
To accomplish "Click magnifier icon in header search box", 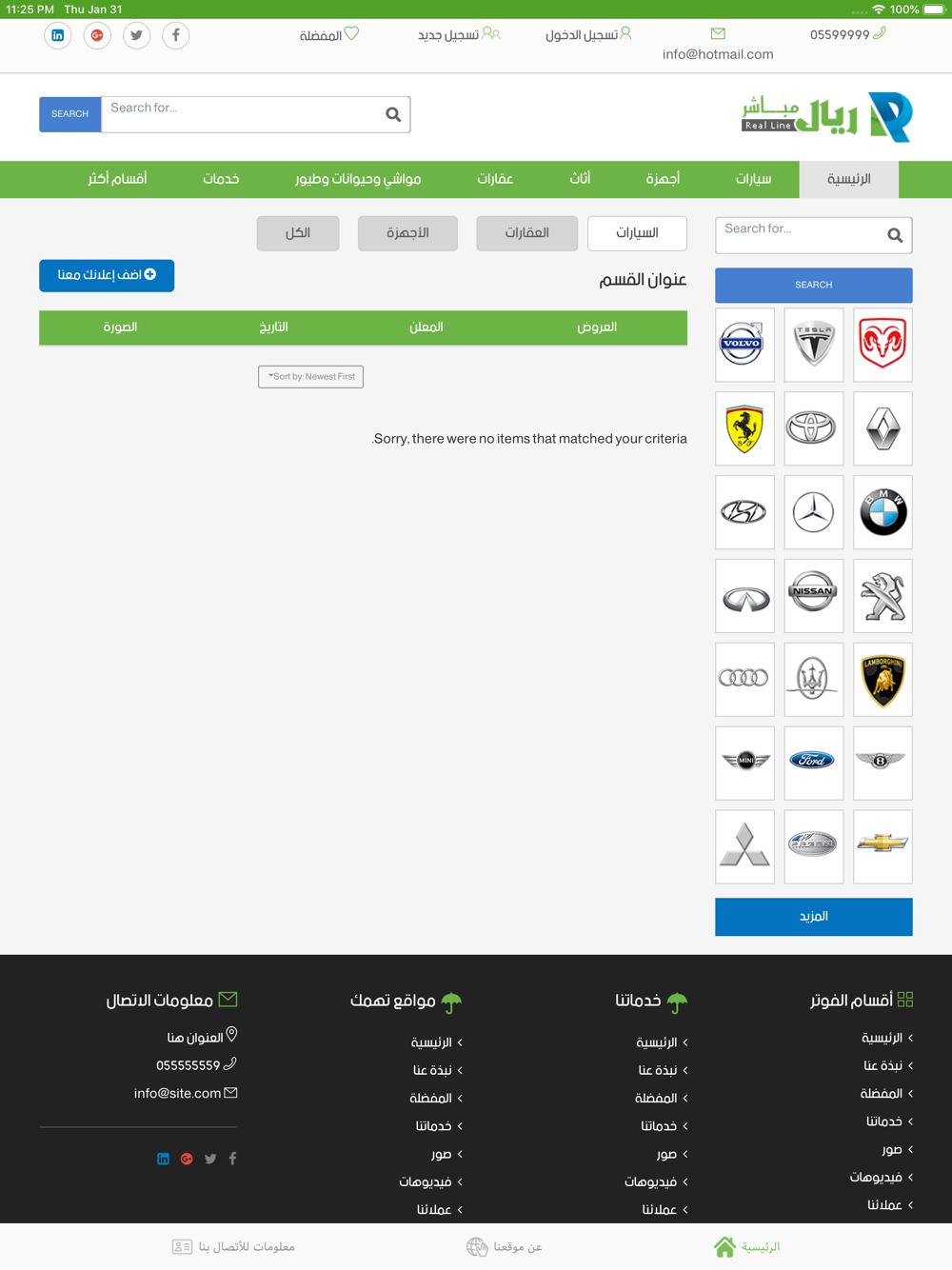I will coord(393,115).
